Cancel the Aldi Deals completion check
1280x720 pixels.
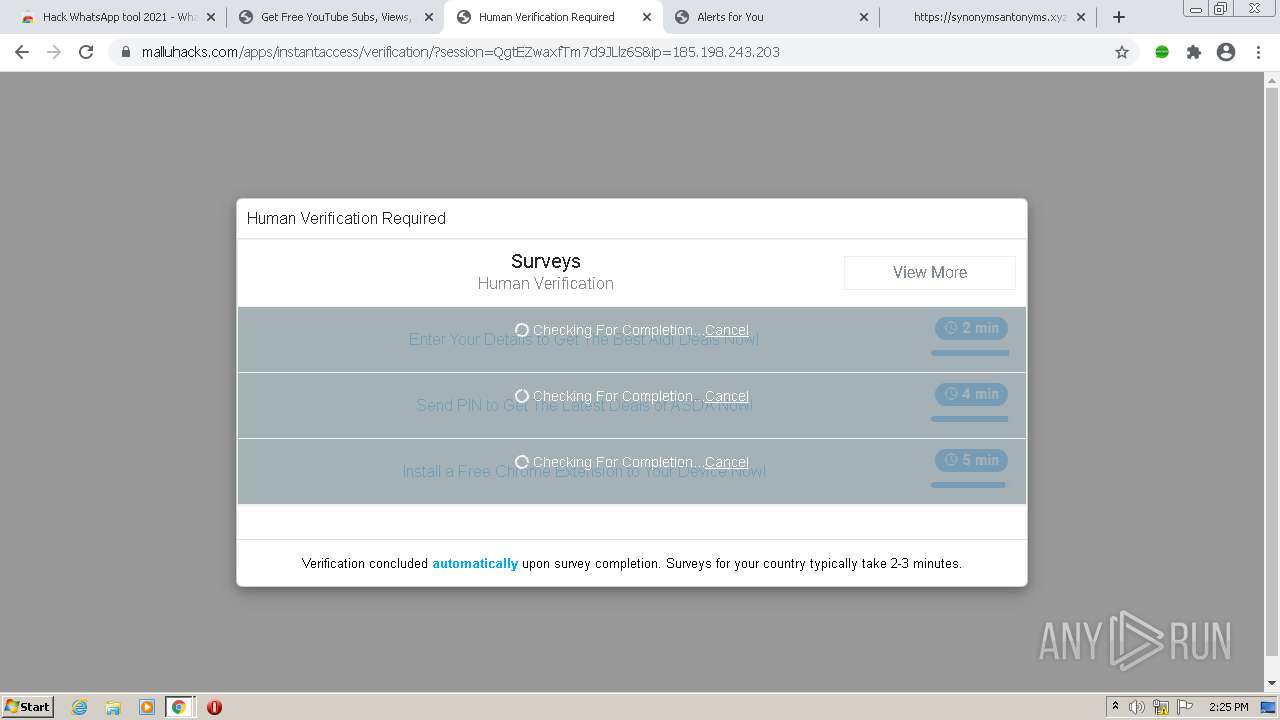(726, 330)
